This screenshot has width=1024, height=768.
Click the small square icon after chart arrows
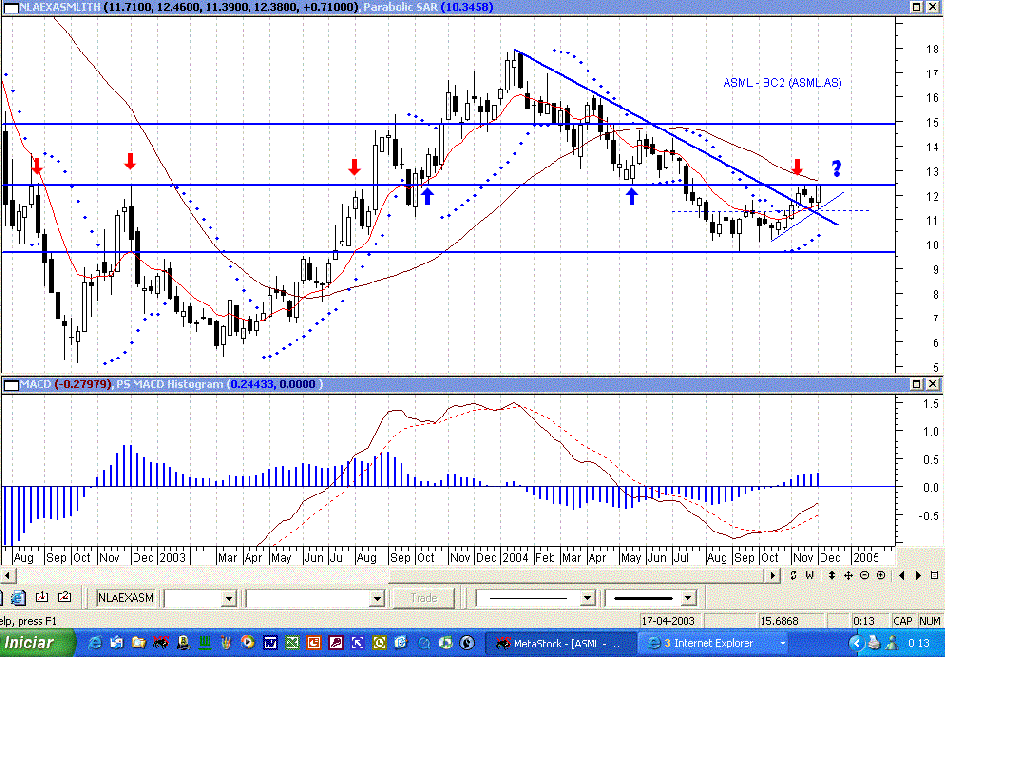(935, 575)
